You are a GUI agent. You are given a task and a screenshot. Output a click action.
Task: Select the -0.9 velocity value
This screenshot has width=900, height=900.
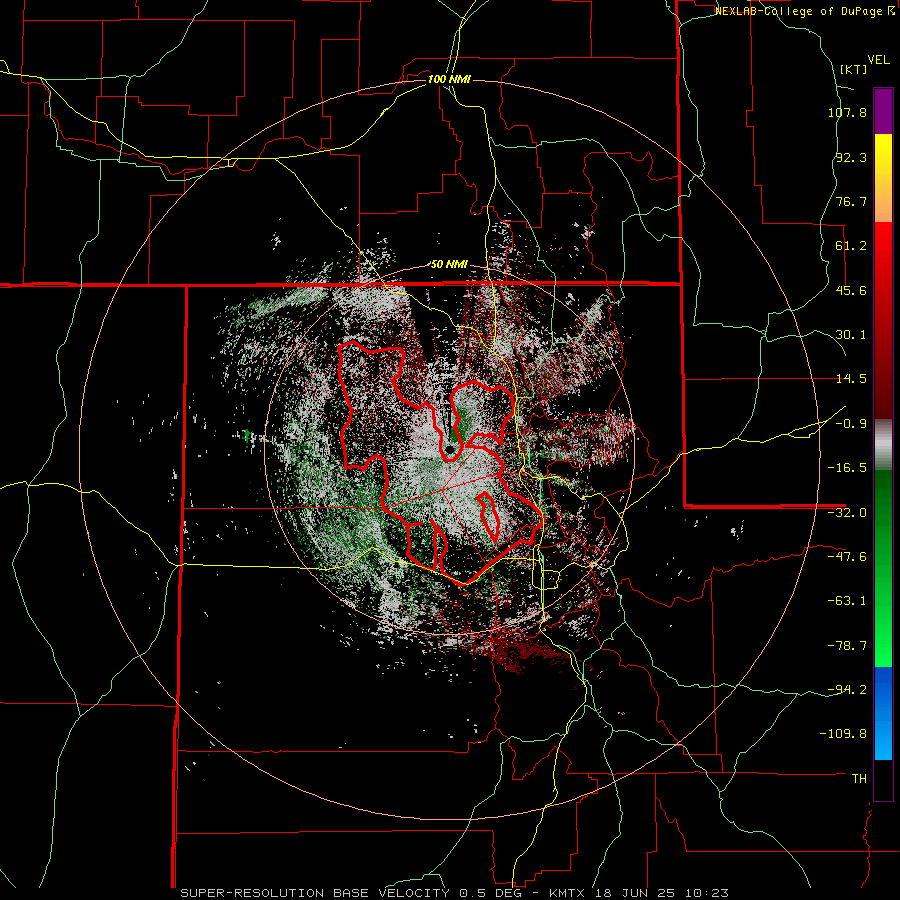point(851,424)
